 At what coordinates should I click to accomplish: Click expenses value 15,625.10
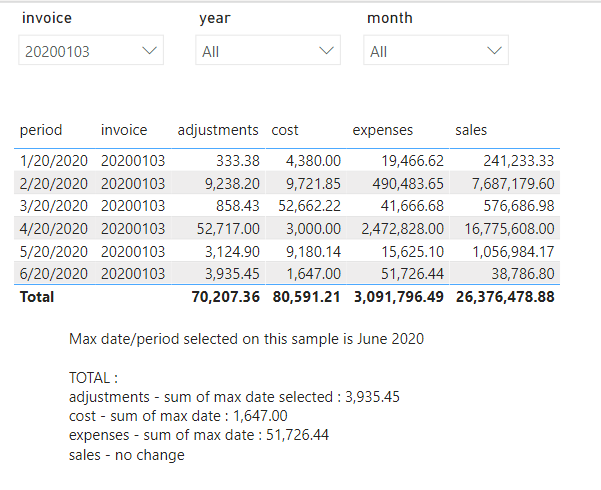(412, 252)
